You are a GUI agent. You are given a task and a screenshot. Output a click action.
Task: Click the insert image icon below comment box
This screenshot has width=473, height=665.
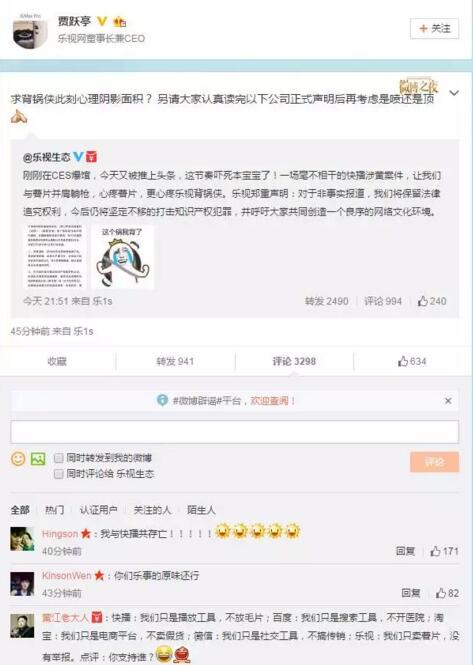pos(38,458)
